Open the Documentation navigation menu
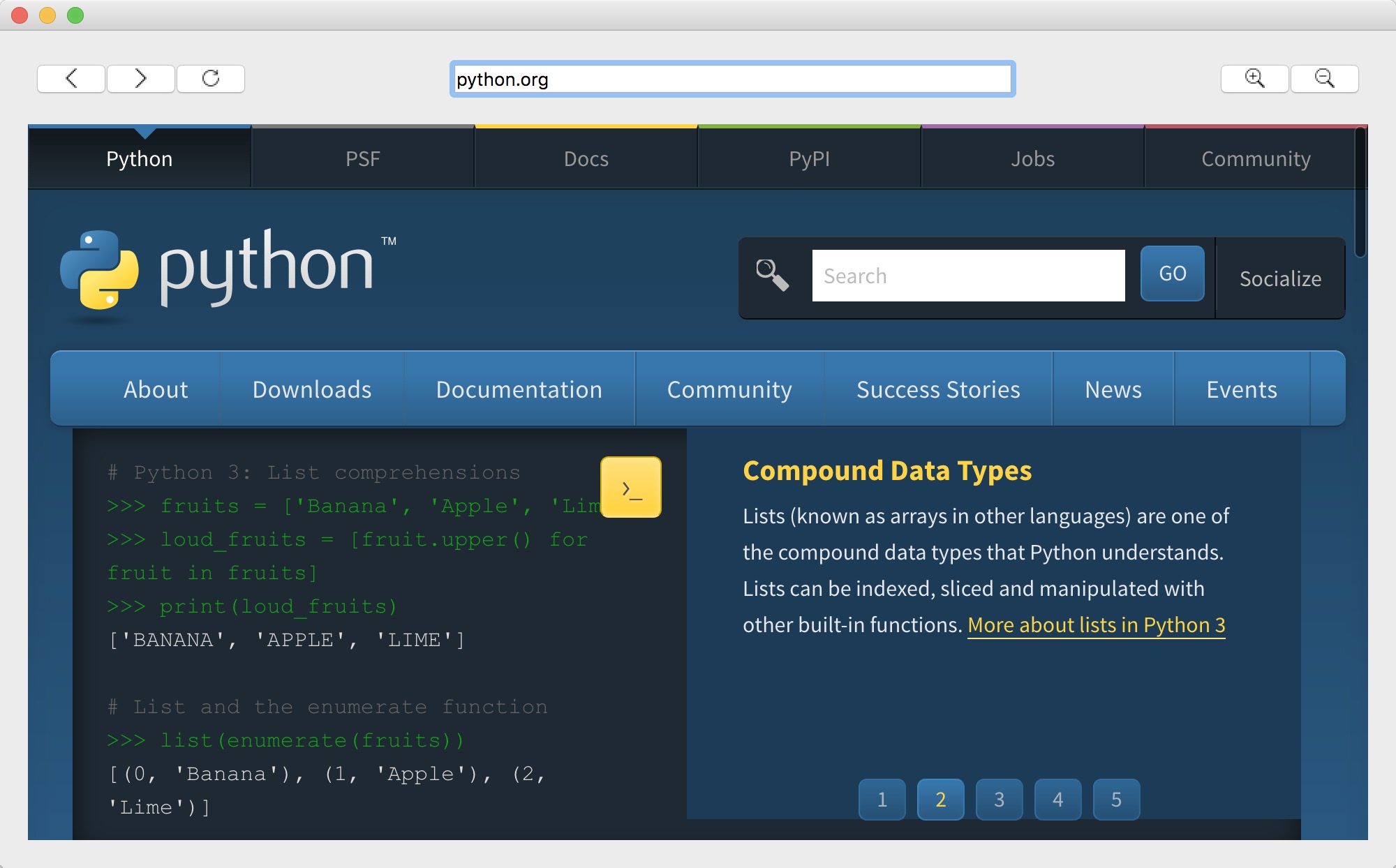This screenshot has width=1396, height=868. click(x=519, y=389)
